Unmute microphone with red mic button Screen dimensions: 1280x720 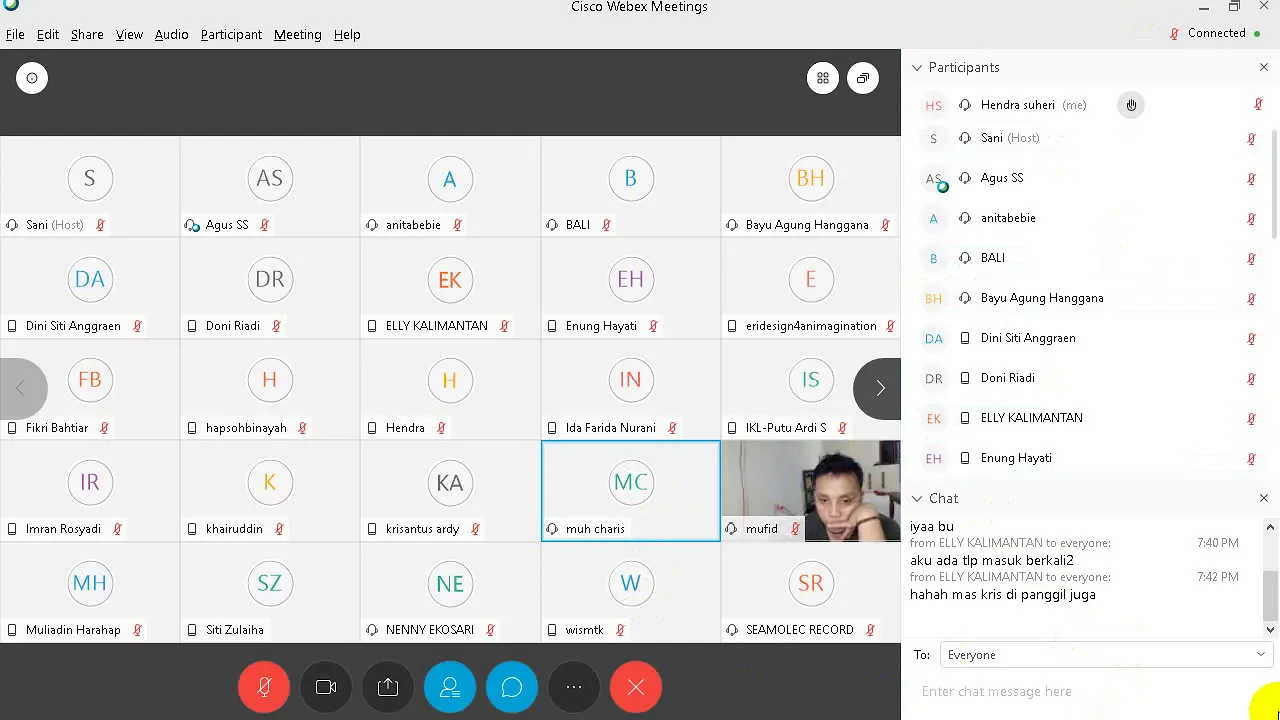[264, 687]
